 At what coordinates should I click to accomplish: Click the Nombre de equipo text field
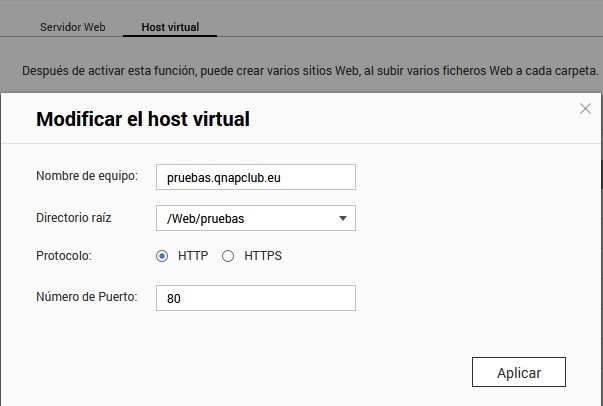coord(256,177)
